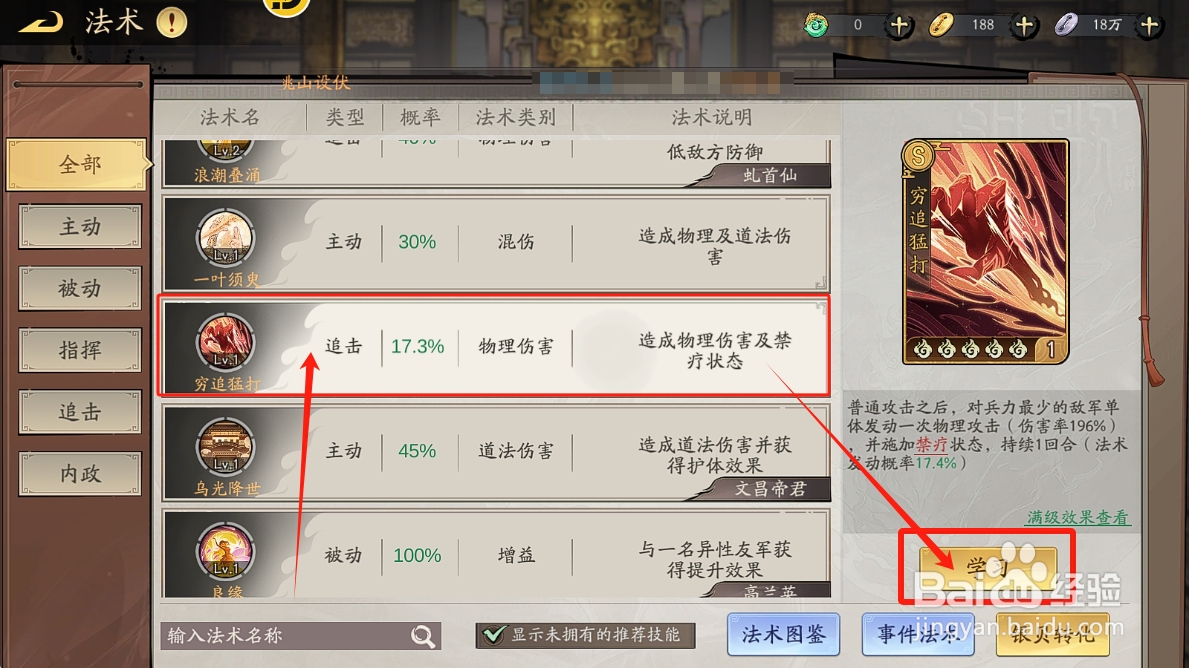Switch to the 内政 tab
The height and width of the screenshot is (668, 1189).
(x=80, y=474)
